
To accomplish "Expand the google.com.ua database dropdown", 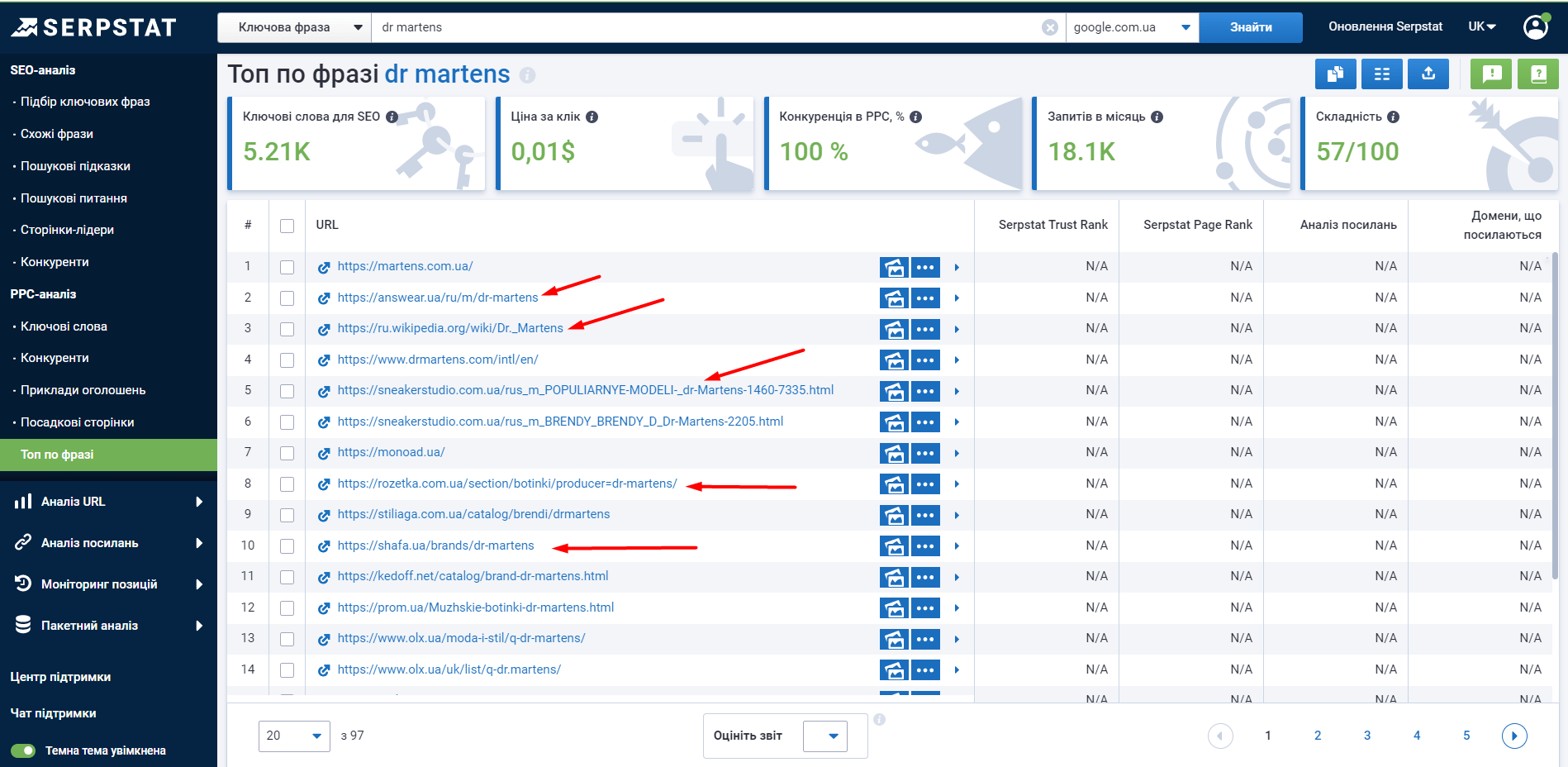I will pos(1132,27).
